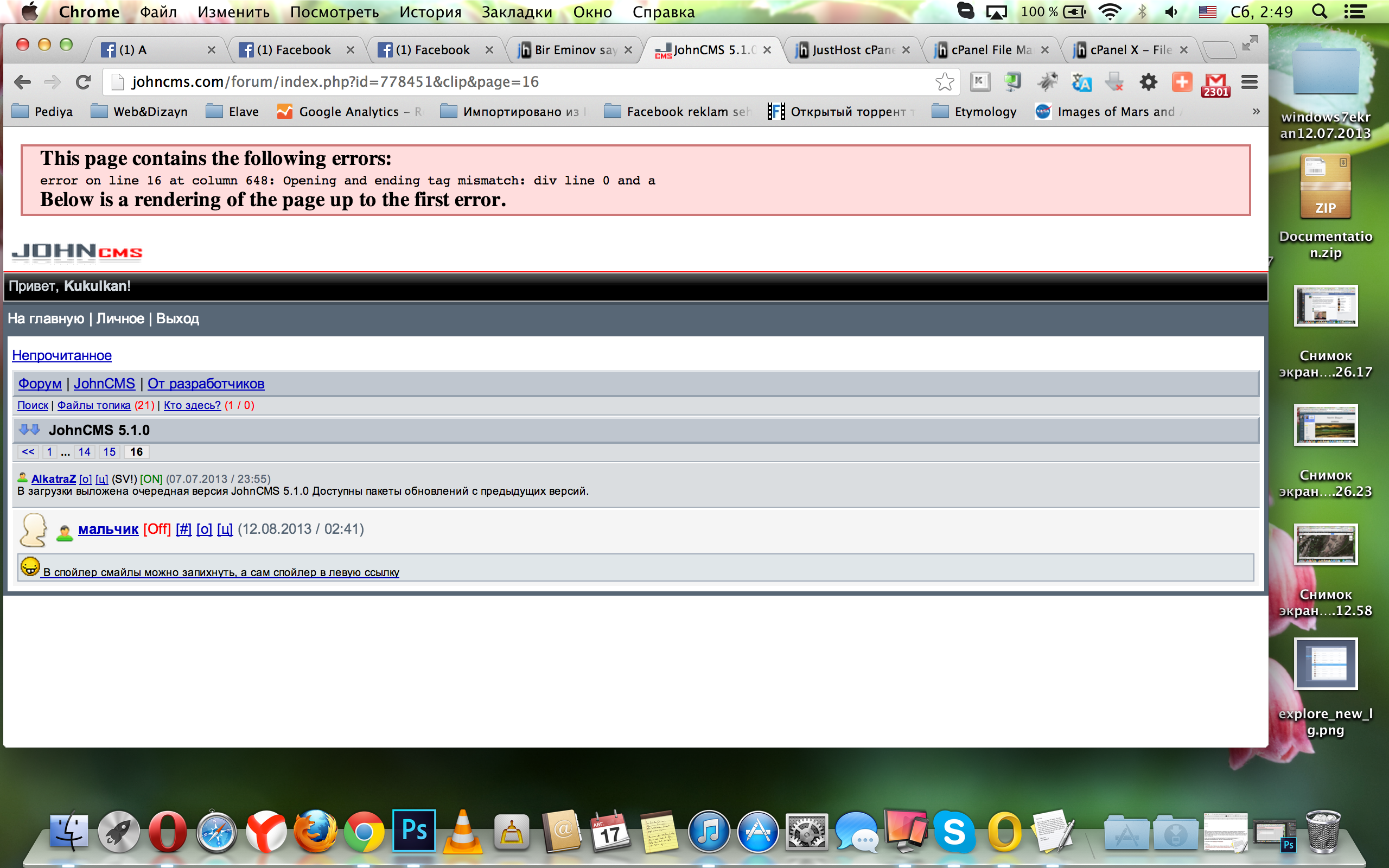1389x868 pixels.
Task: Open the Закладки menu
Action: [516, 11]
